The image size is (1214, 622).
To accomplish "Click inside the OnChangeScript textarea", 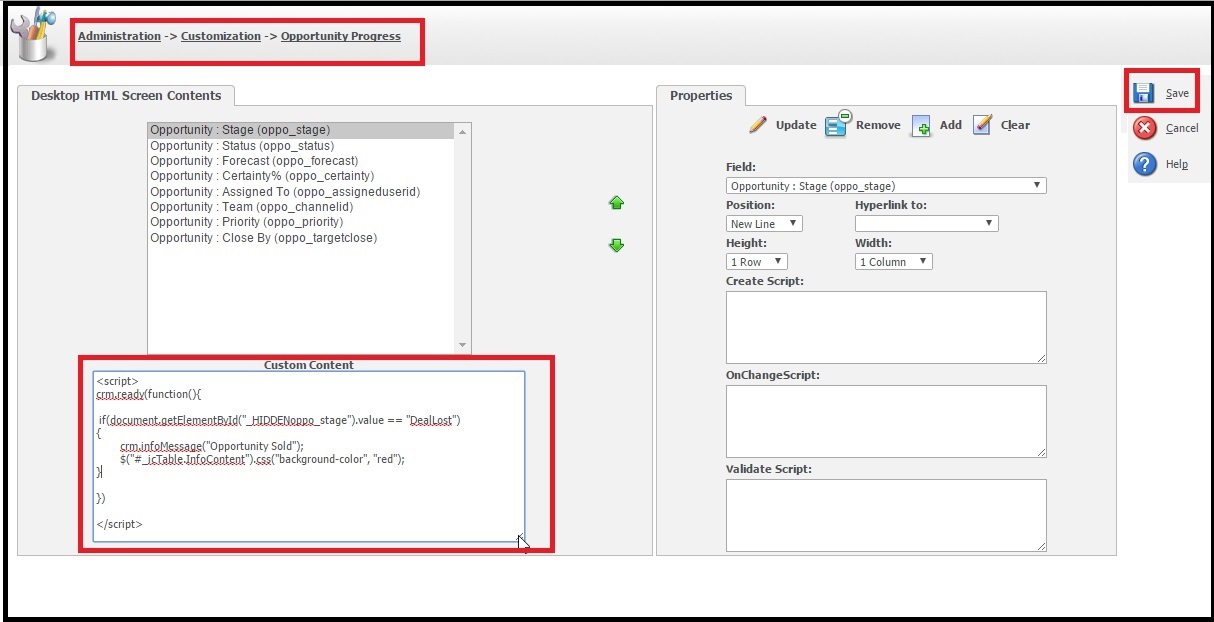I will tap(886, 422).
